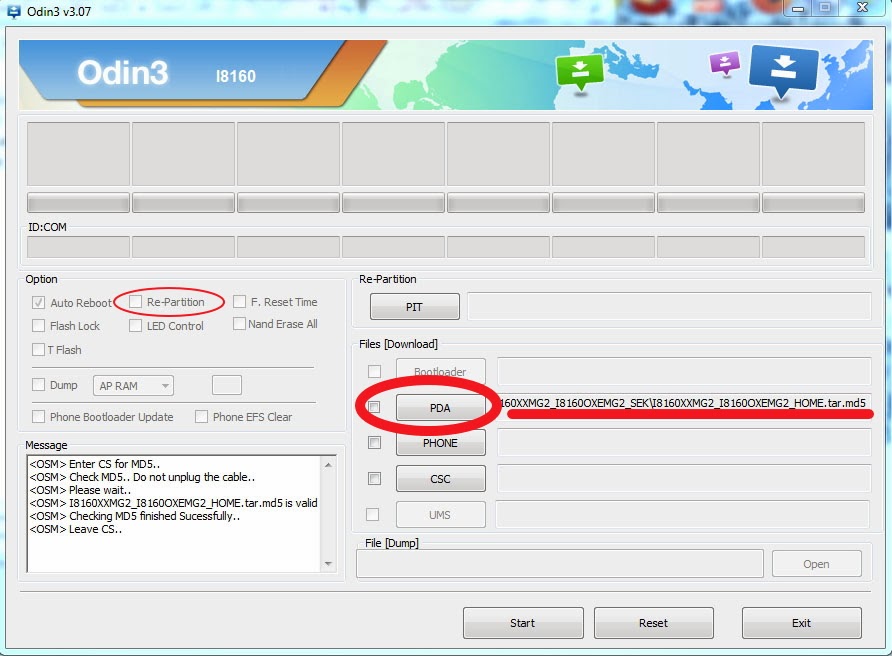This screenshot has height=656, width=892.
Task: Enable the T Flash checkbox
Action: (x=38, y=349)
